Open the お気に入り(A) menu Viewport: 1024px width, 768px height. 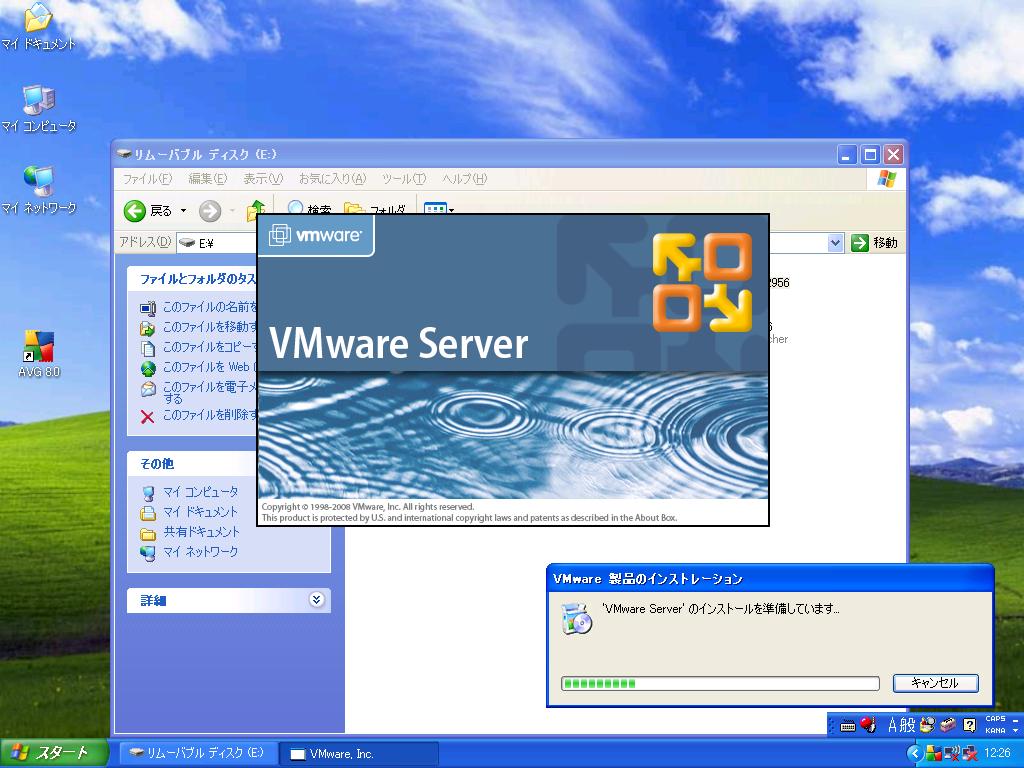pos(332,179)
